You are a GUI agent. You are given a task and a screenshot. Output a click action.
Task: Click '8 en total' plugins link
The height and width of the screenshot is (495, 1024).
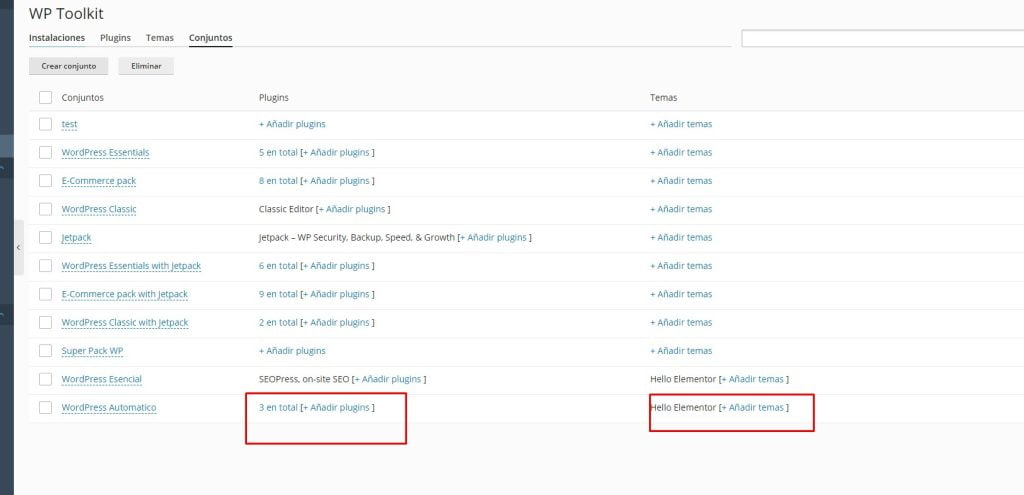coord(278,180)
